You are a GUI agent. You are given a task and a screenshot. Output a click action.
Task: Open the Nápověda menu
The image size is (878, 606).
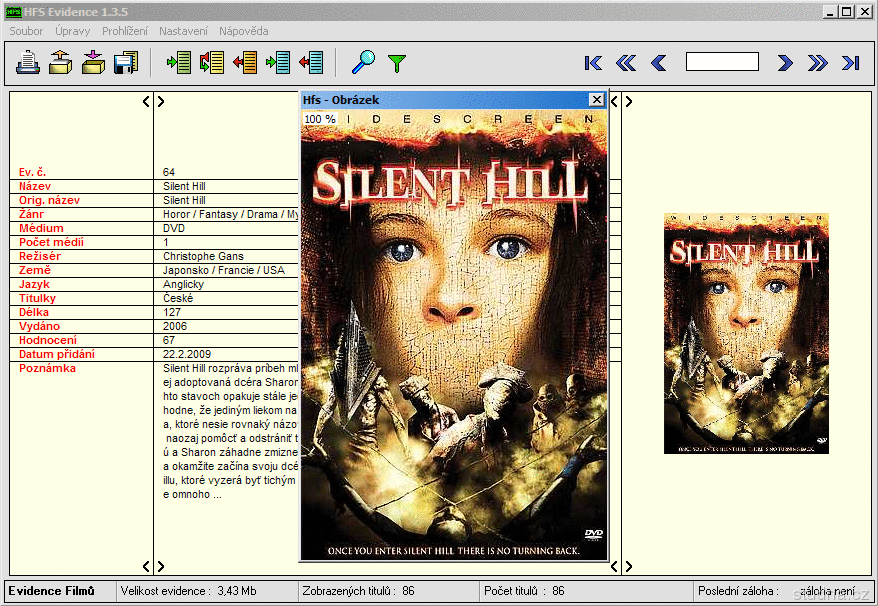pyautogui.click(x=243, y=31)
